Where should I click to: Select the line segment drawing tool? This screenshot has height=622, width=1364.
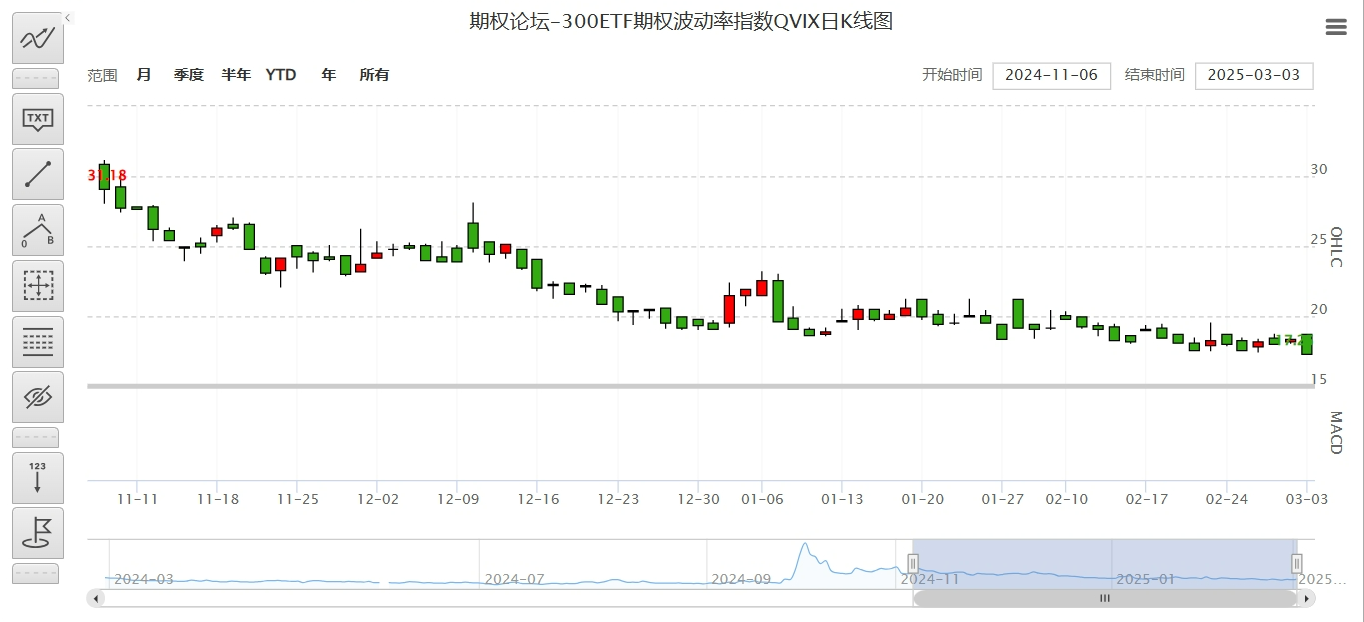tap(37, 174)
